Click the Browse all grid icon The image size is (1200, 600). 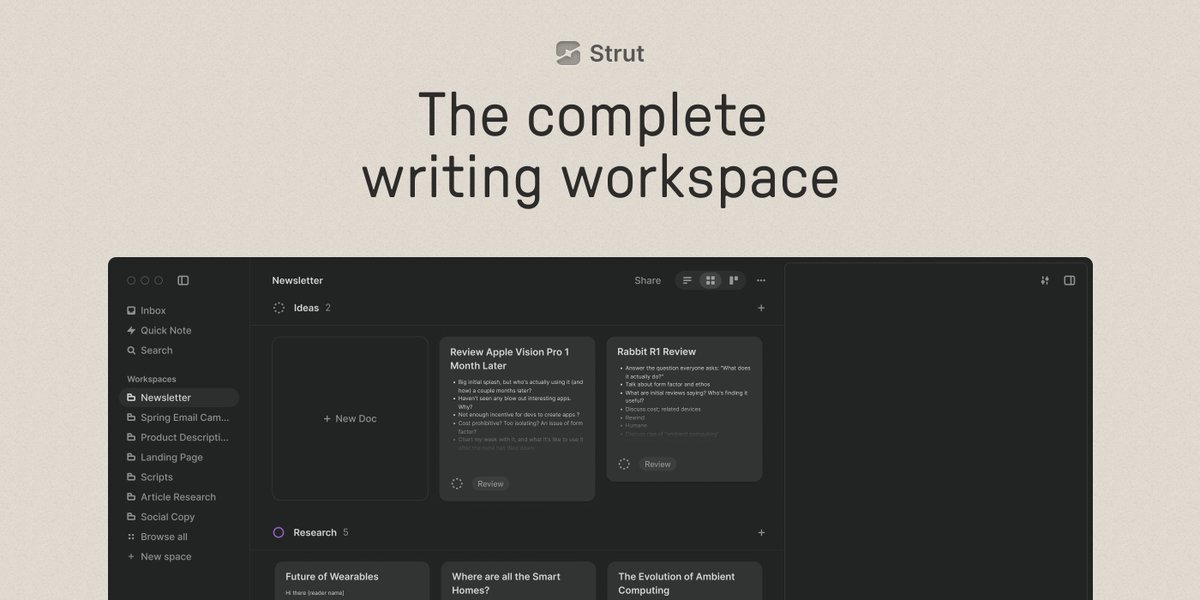click(x=131, y=537)
